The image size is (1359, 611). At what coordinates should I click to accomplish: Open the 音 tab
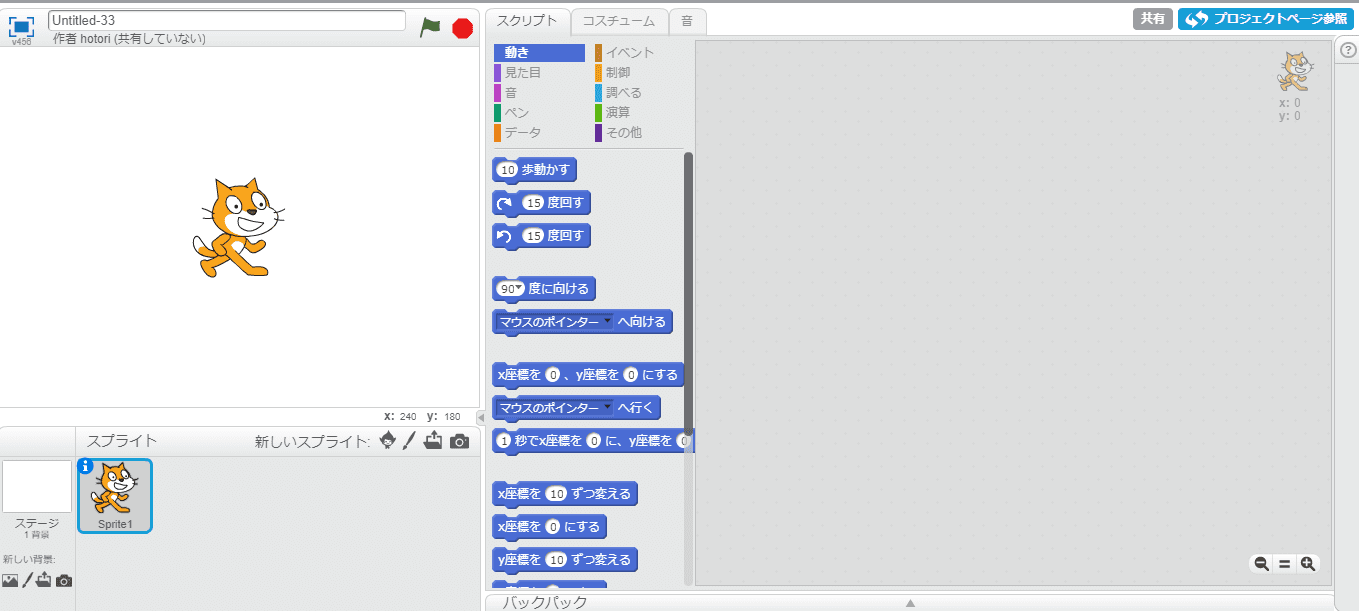pos(687,20)
